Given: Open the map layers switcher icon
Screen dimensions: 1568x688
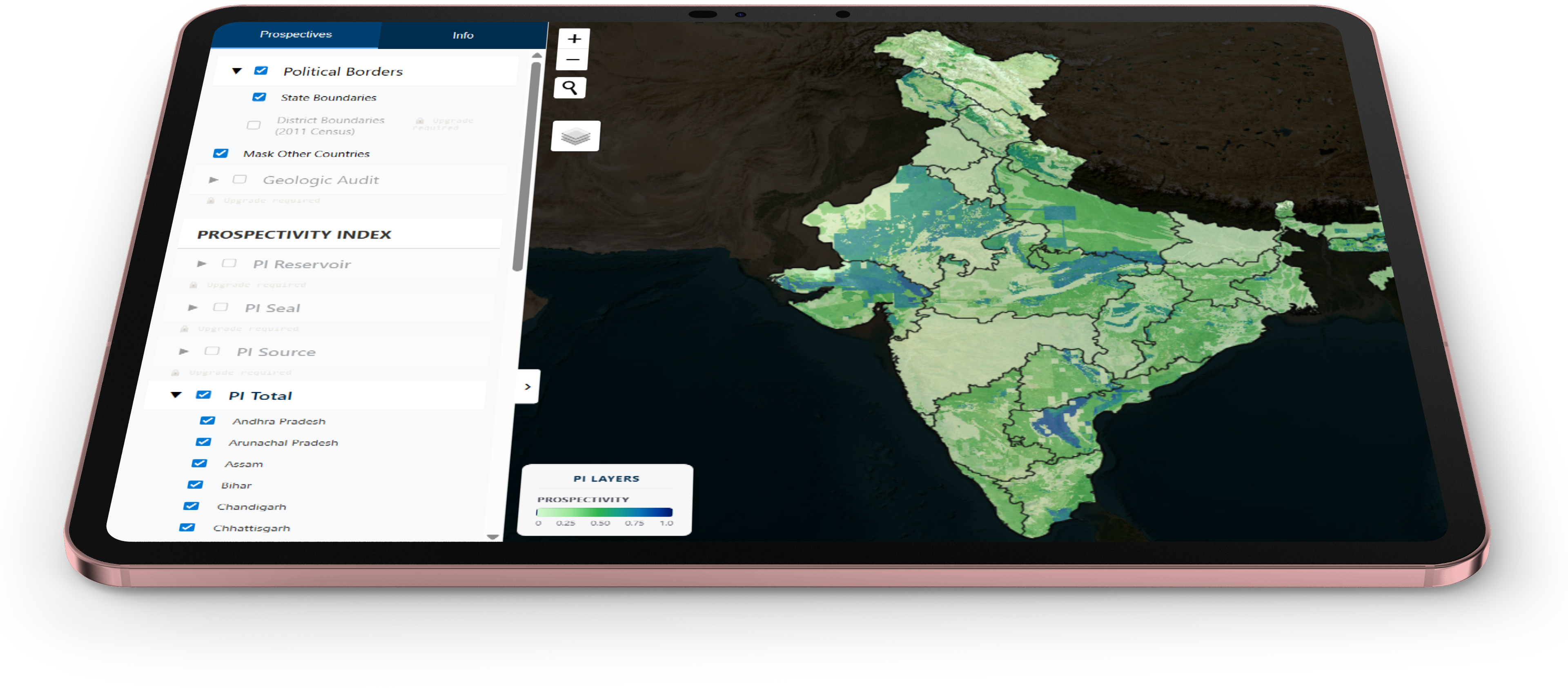Looking at the screenshot, I should [x=575, y=136].
